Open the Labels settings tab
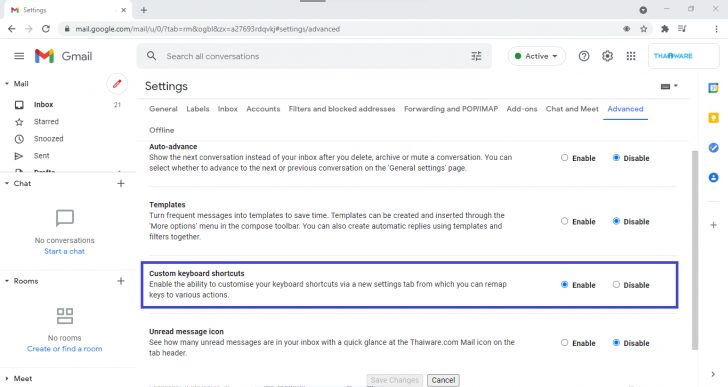This screenshot has width=728, height=387. [x=198, y=109]
